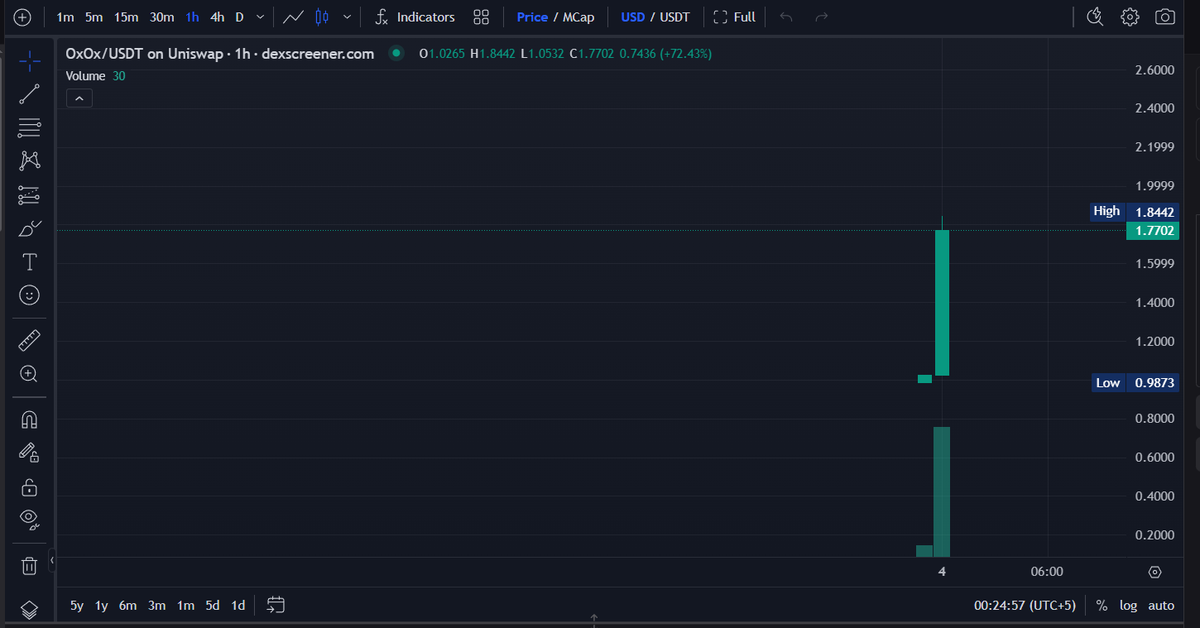Switch to 30m interval
The image size is (1200, 628).
[x=162, y=17]
